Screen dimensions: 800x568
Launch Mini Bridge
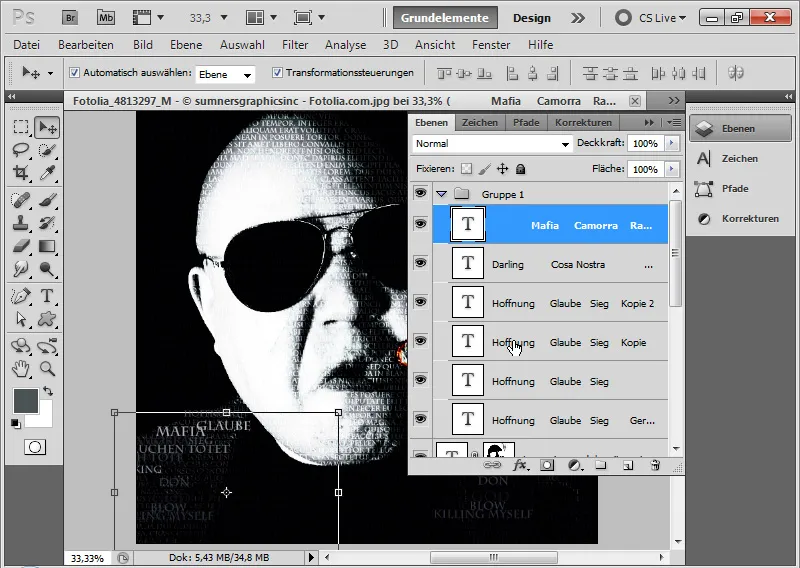pyautogui.click(x=106, y=18)
